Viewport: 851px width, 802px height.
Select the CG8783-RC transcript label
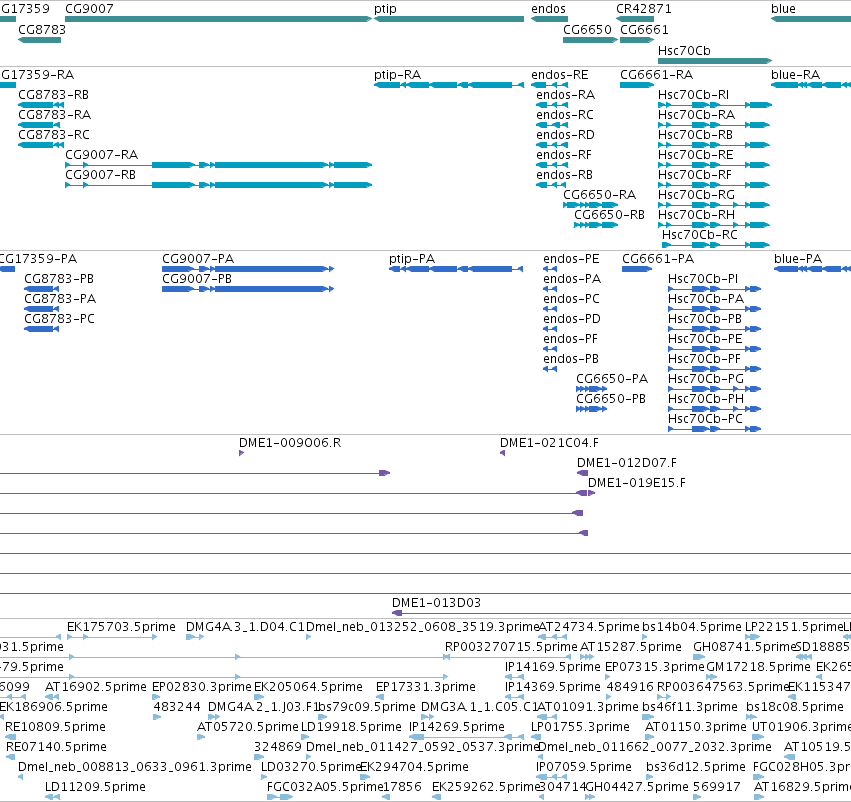(54, 135)
